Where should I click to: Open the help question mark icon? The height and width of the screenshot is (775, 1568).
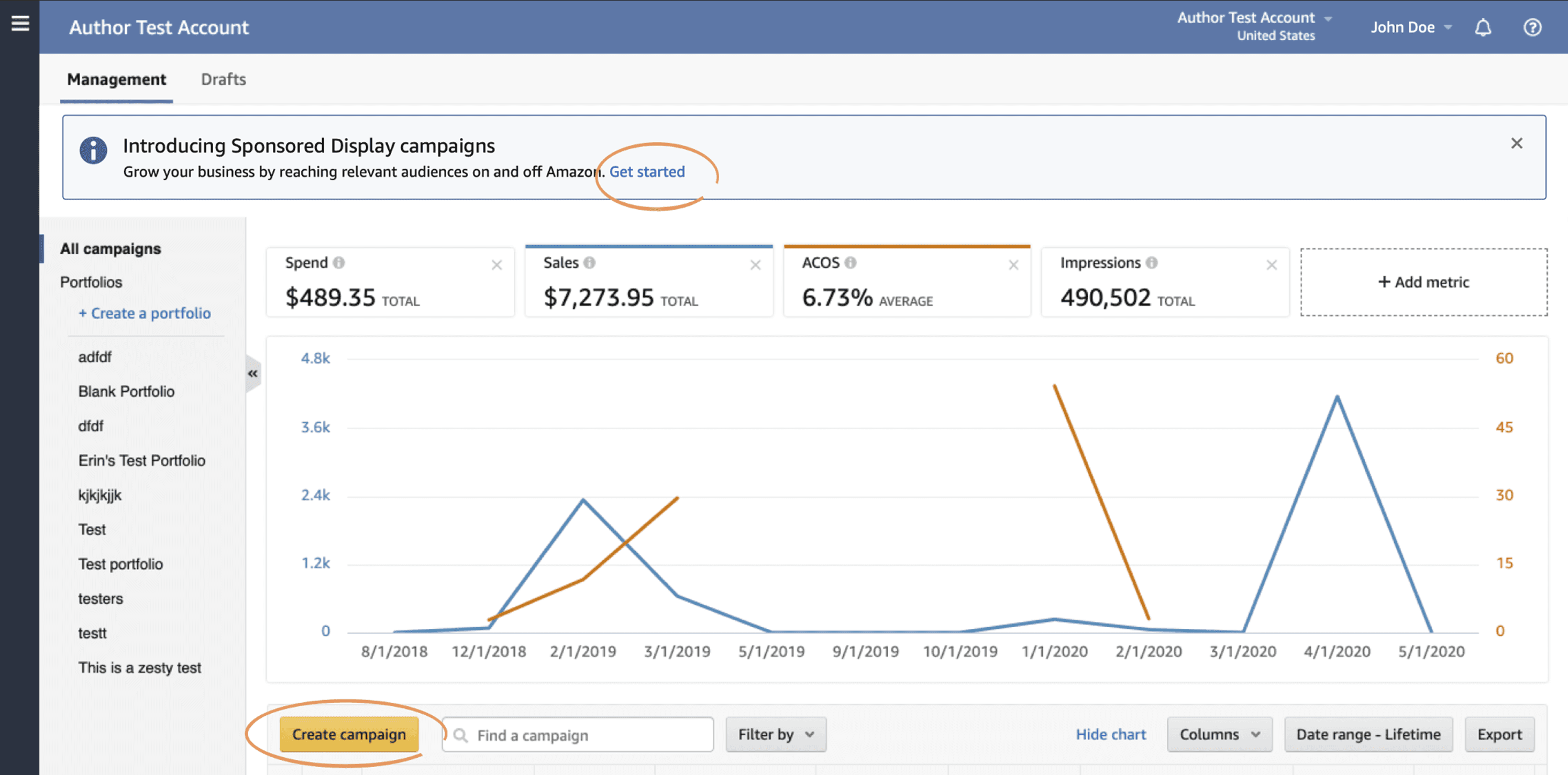tap(1532, 27)
